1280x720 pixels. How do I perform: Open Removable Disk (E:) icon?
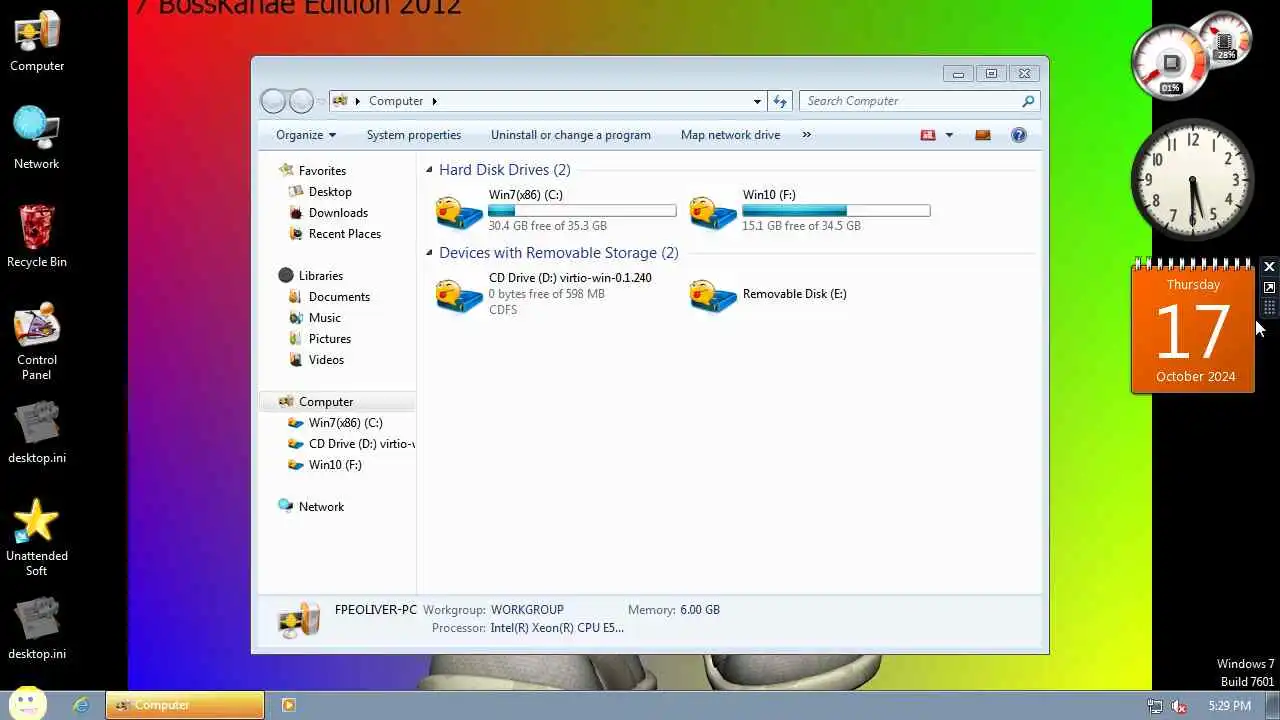click(x=714, y=295)
